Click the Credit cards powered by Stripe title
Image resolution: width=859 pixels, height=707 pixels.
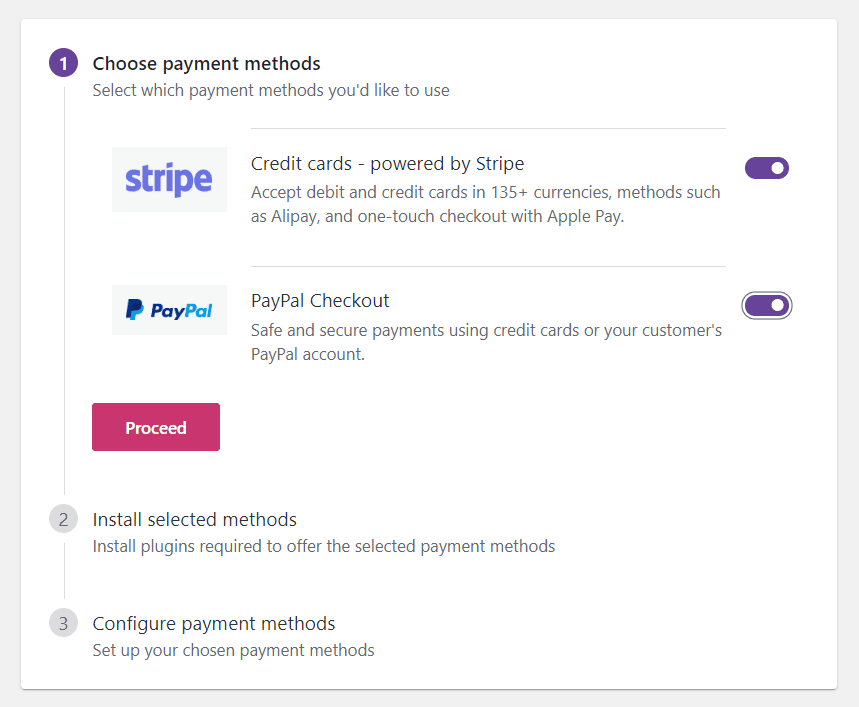click(x=387, y=164)
